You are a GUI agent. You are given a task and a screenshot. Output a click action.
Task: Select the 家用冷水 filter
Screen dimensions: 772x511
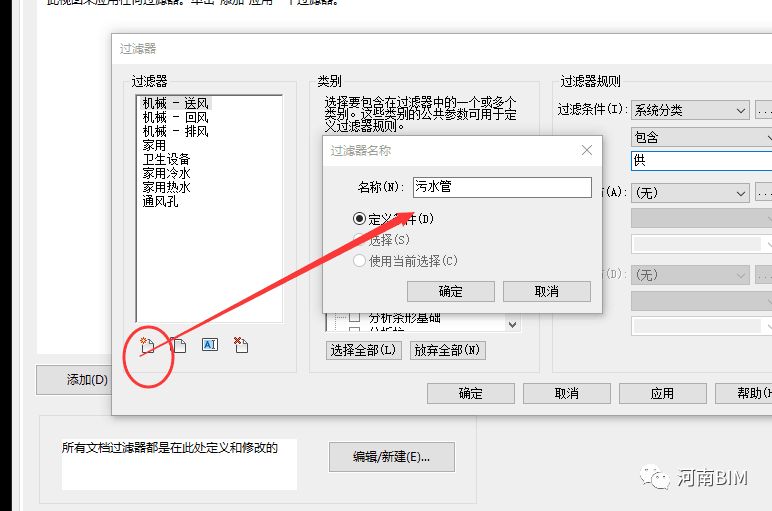click(x=166, y=173)
